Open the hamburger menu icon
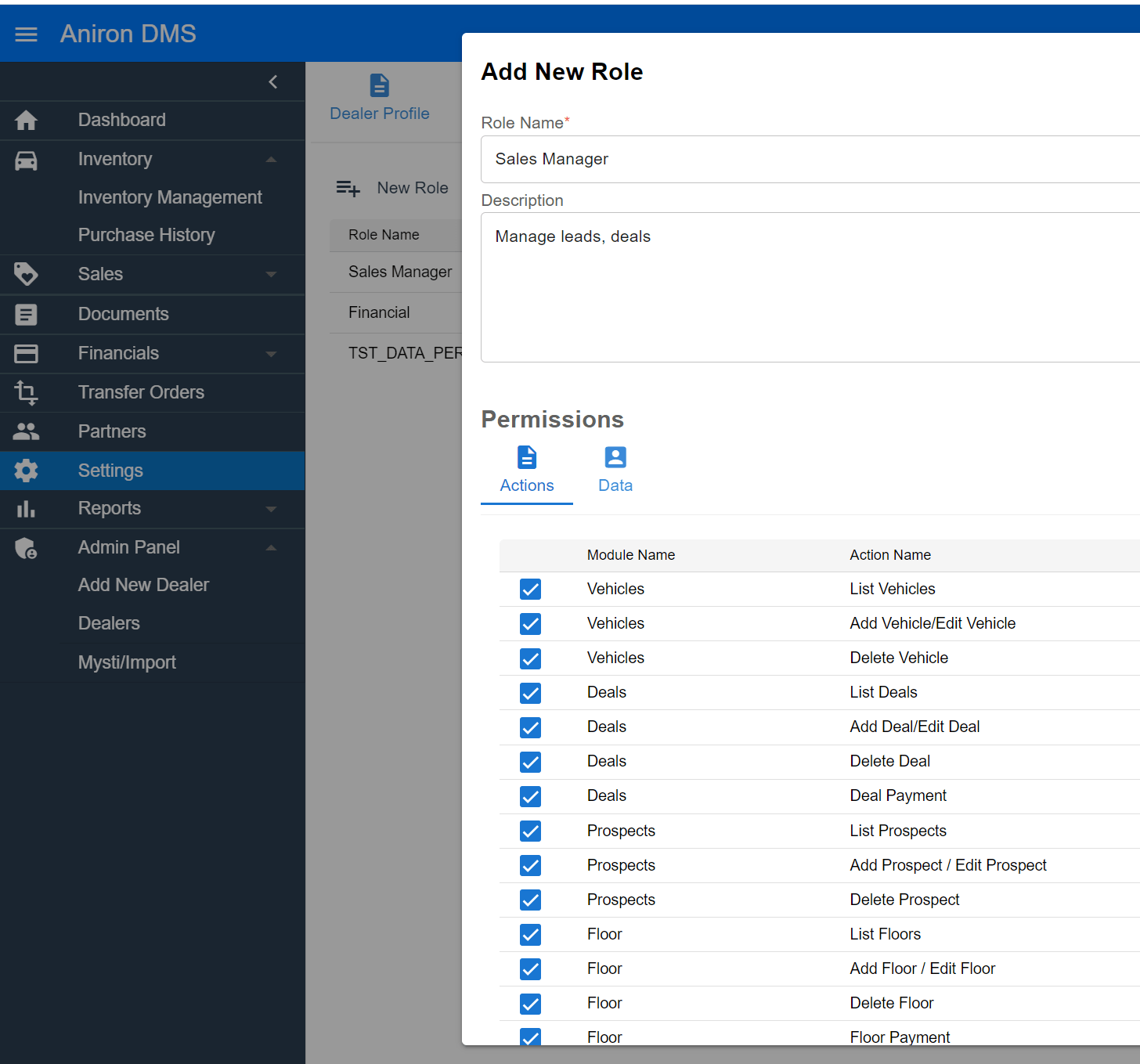1140x1064 pixels. pyautogui.click(x=26, y=34)
